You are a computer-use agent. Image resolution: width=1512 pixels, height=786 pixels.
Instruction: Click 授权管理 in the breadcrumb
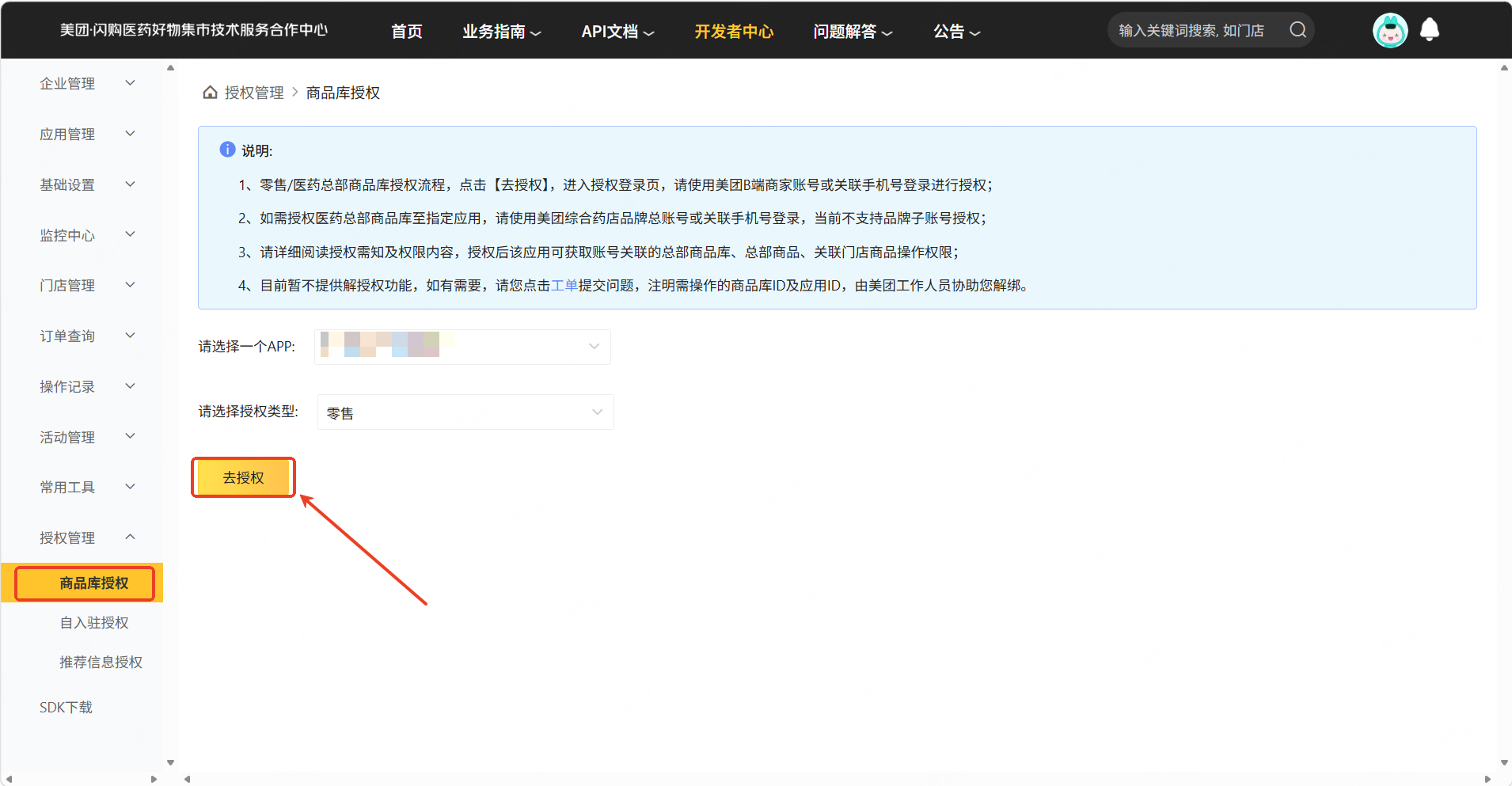point(254,93)
